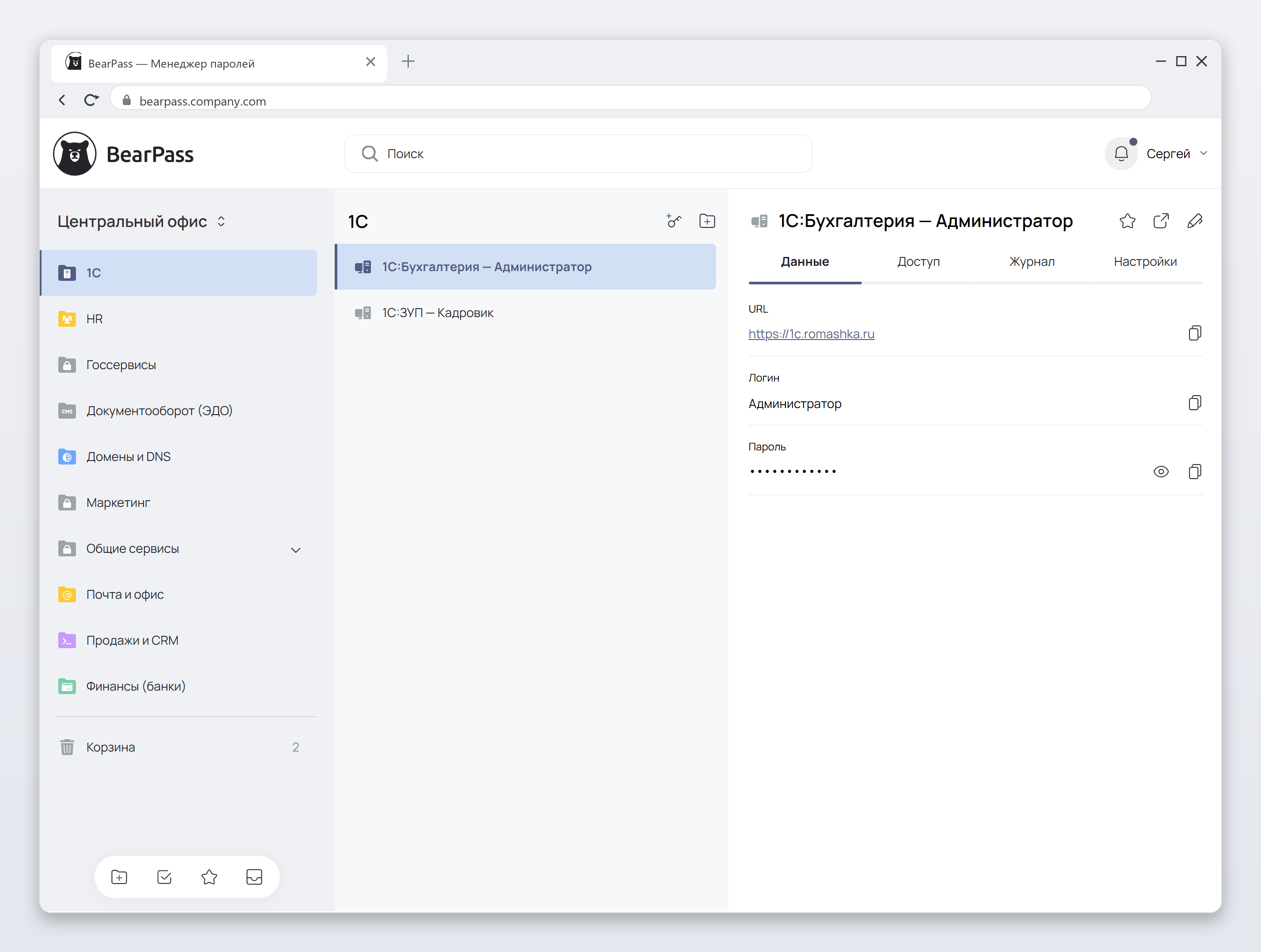Switch to the Журнал tab
Viewport: 1261px width, 952px height.
[x=1032, y=262]
